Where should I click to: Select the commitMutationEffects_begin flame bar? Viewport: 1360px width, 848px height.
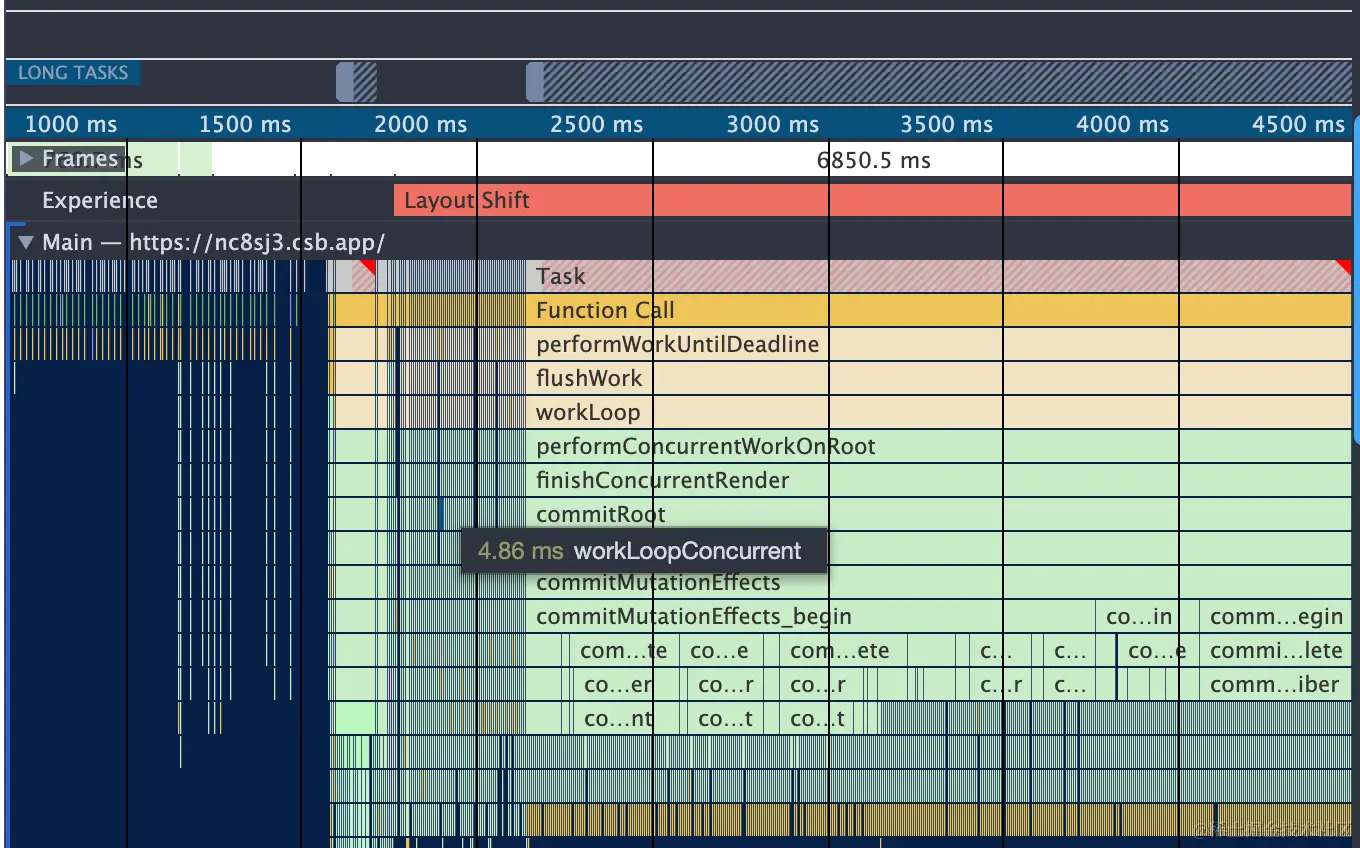point(810,616)
